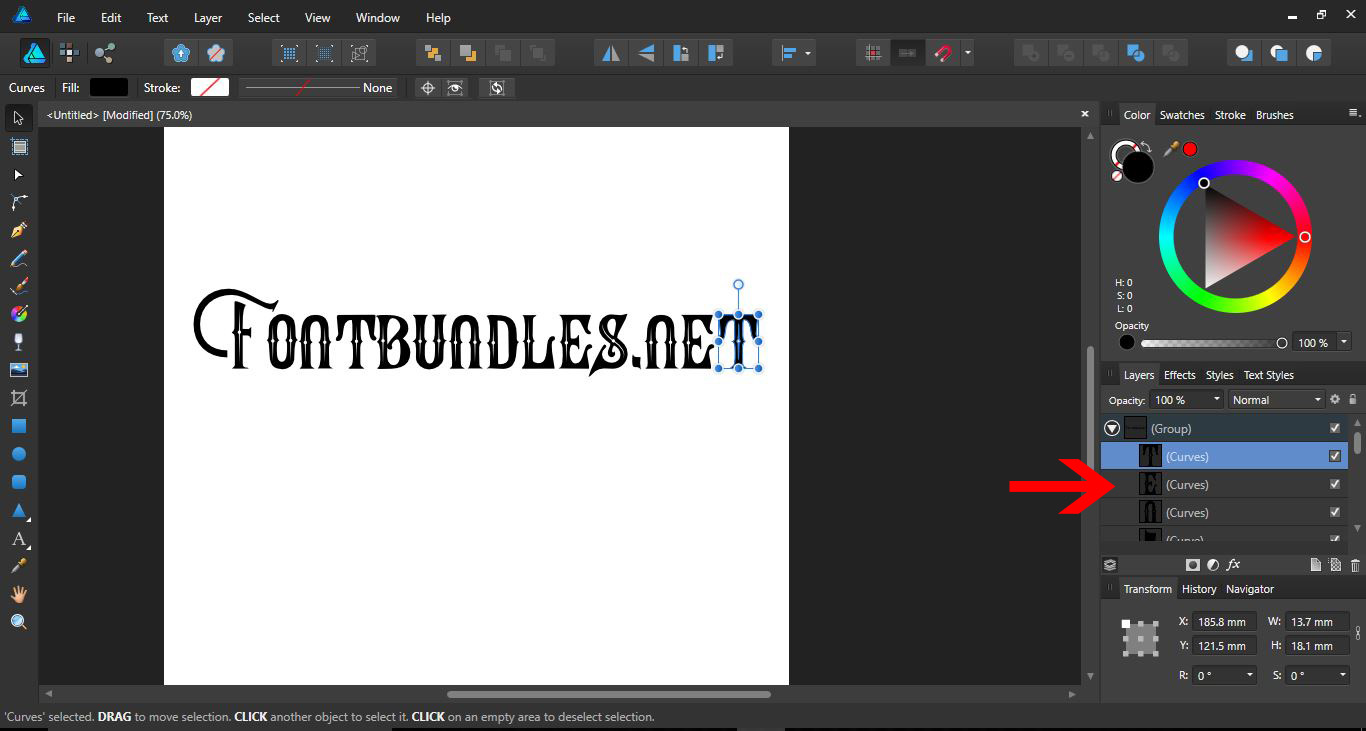Uncheck the Group layer visibility checkbox

click(x=1334, y=428)
